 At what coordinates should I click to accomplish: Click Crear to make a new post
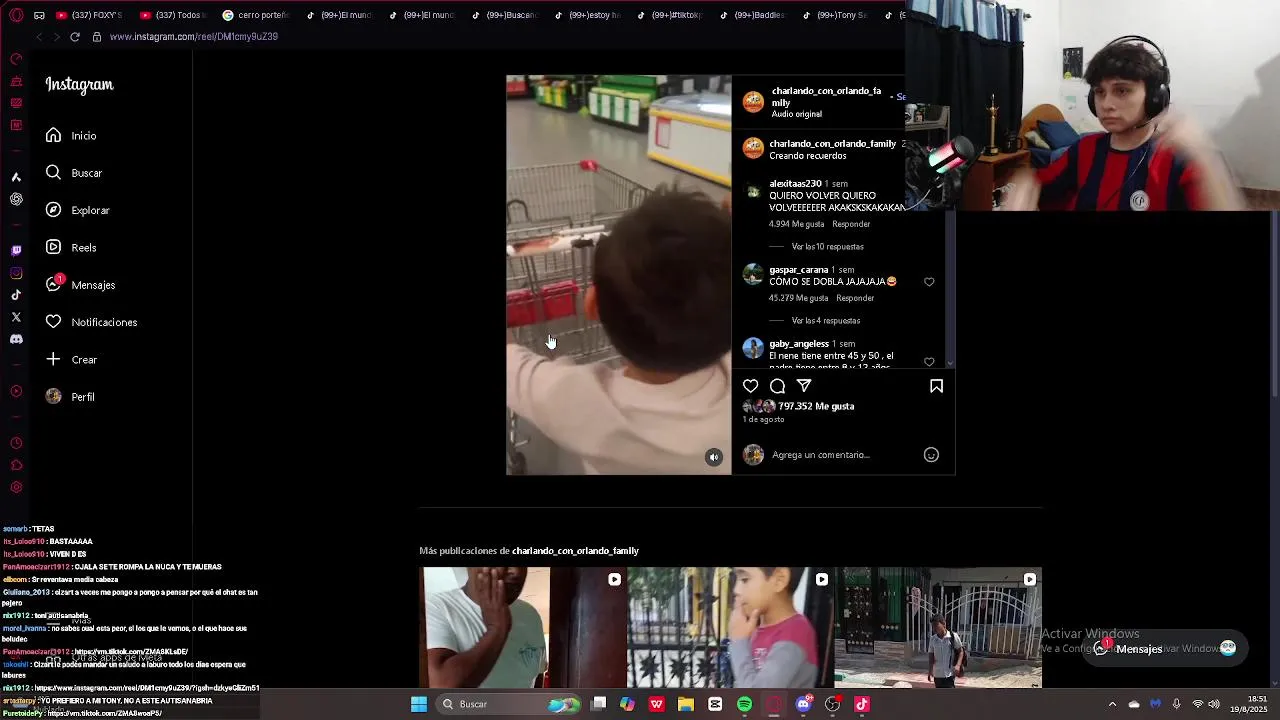point(71,359)
